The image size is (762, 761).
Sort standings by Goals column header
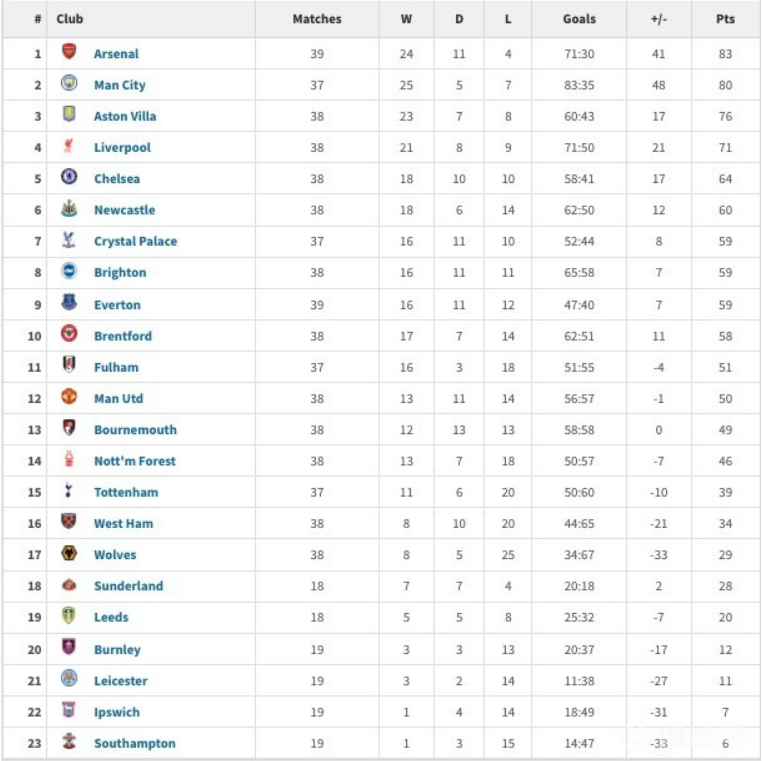579,19
